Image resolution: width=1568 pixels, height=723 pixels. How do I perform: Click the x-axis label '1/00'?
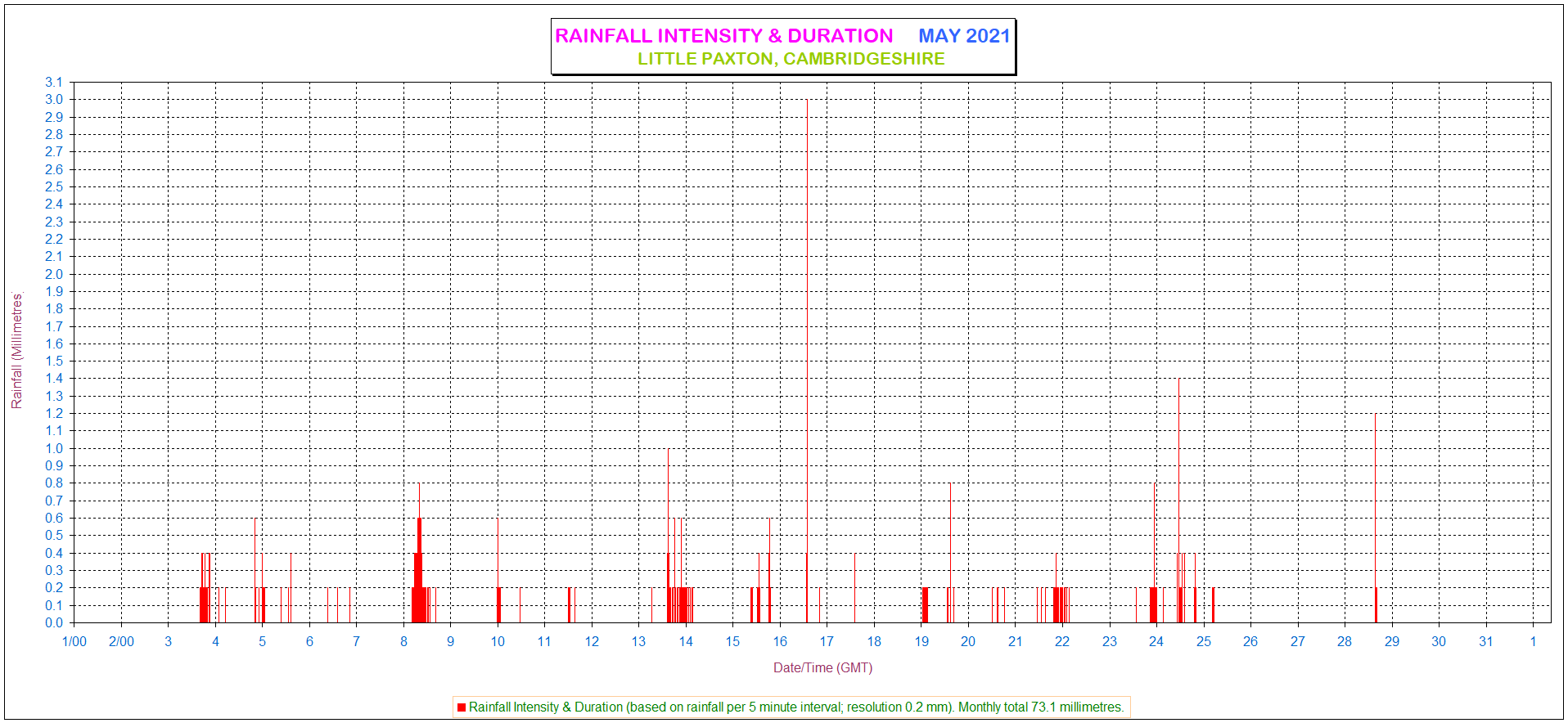pos(74,642)
